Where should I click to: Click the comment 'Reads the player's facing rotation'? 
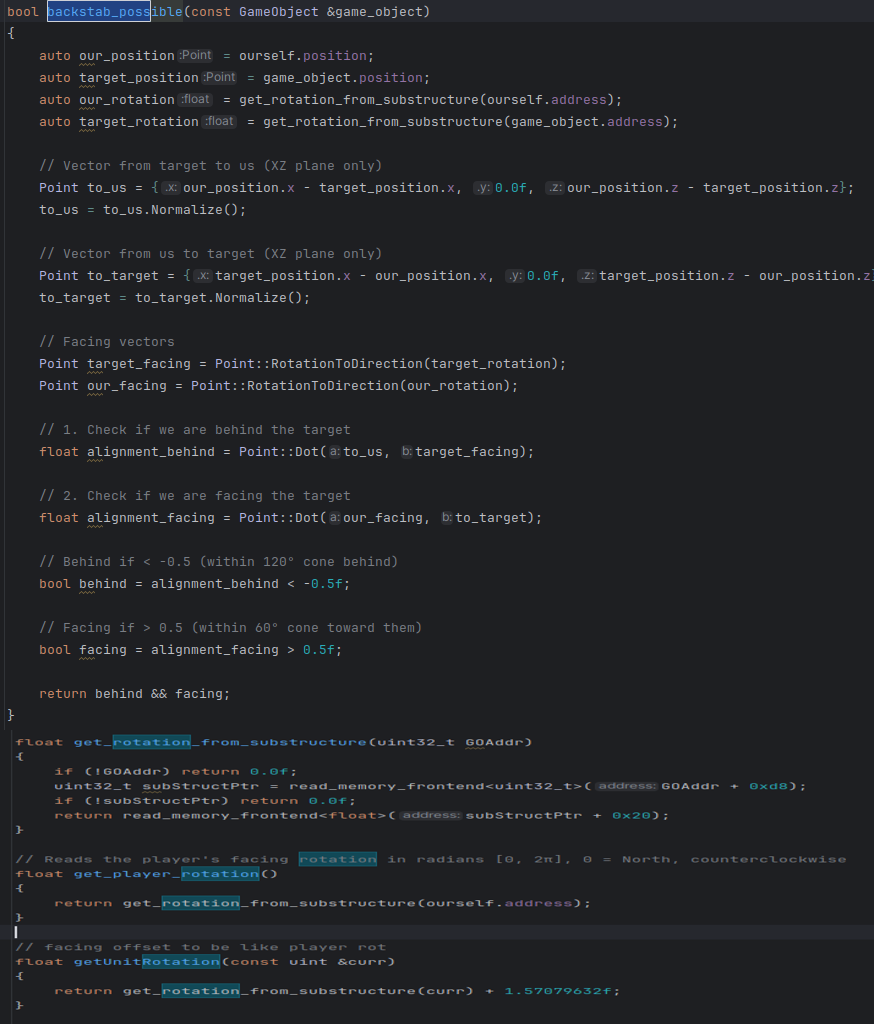[430, 859]
